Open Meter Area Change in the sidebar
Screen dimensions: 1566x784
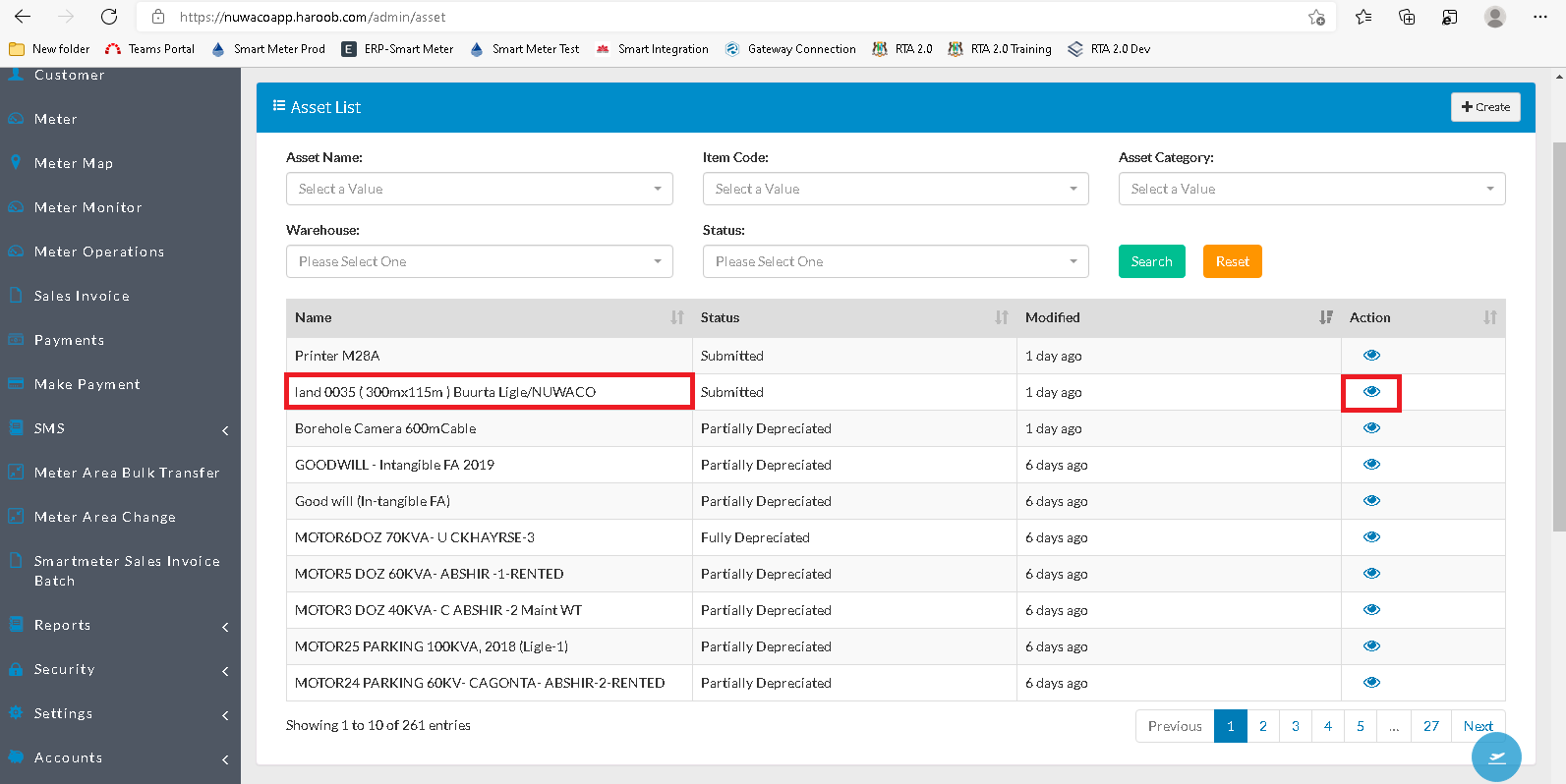pos(120,517)
